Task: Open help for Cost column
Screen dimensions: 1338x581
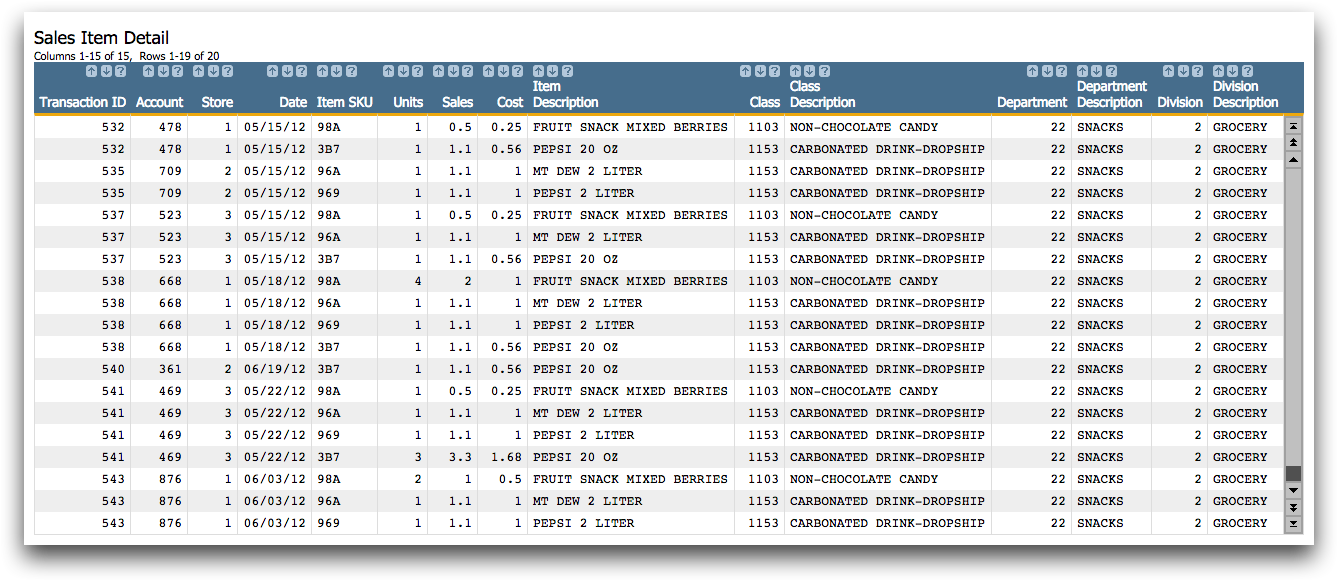Action: (x=518, y=71)
